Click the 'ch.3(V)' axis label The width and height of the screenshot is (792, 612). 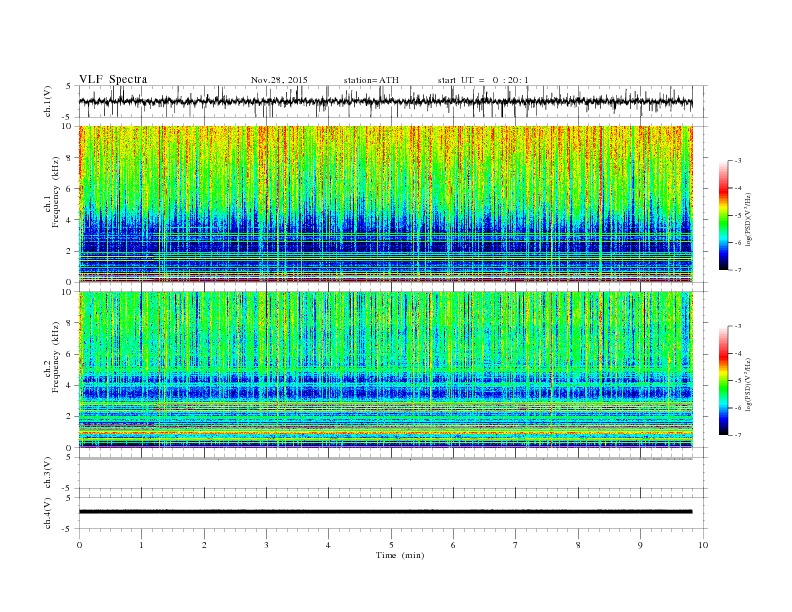(48, 473)
